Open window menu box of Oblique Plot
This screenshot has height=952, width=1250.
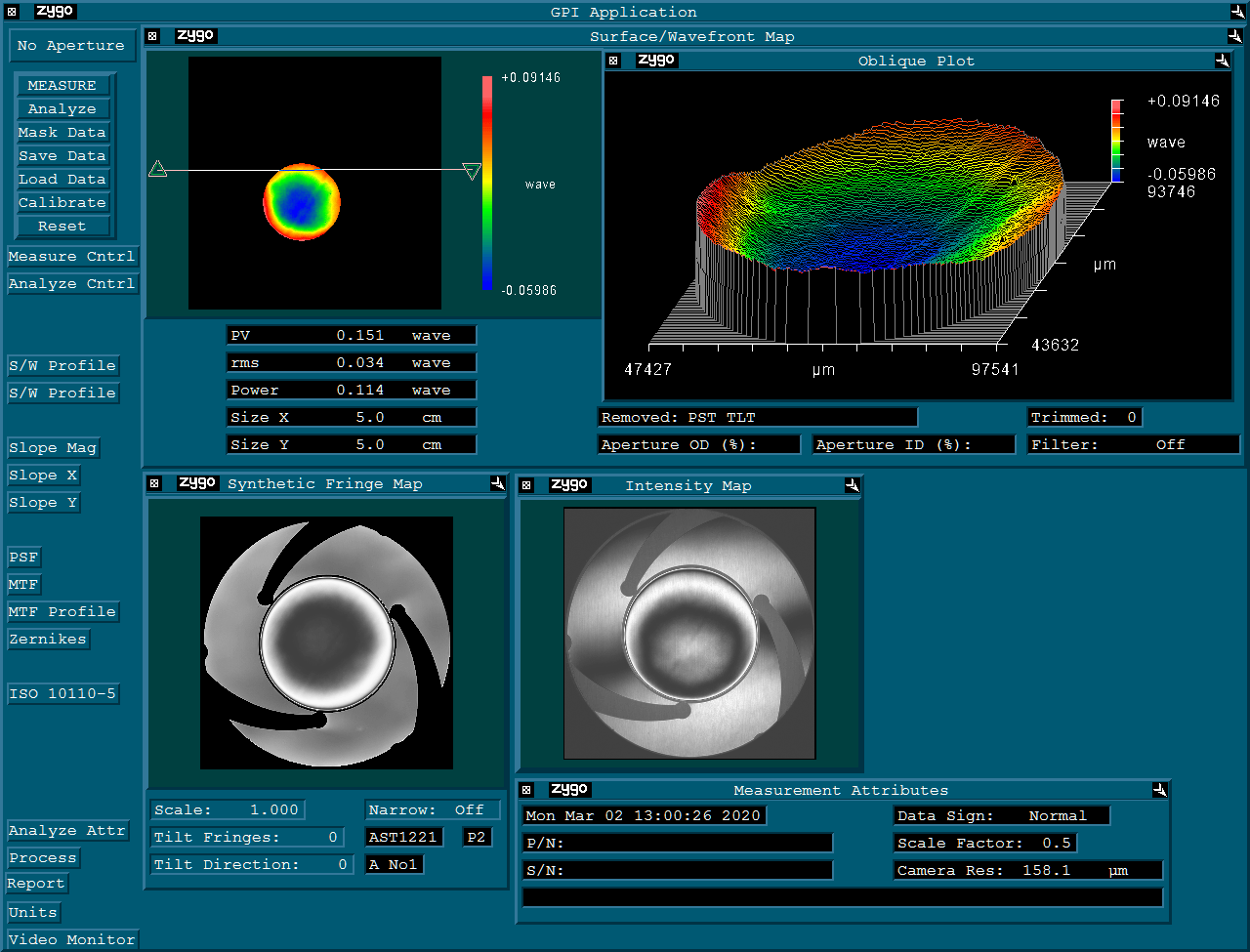[x=613, y=61]
